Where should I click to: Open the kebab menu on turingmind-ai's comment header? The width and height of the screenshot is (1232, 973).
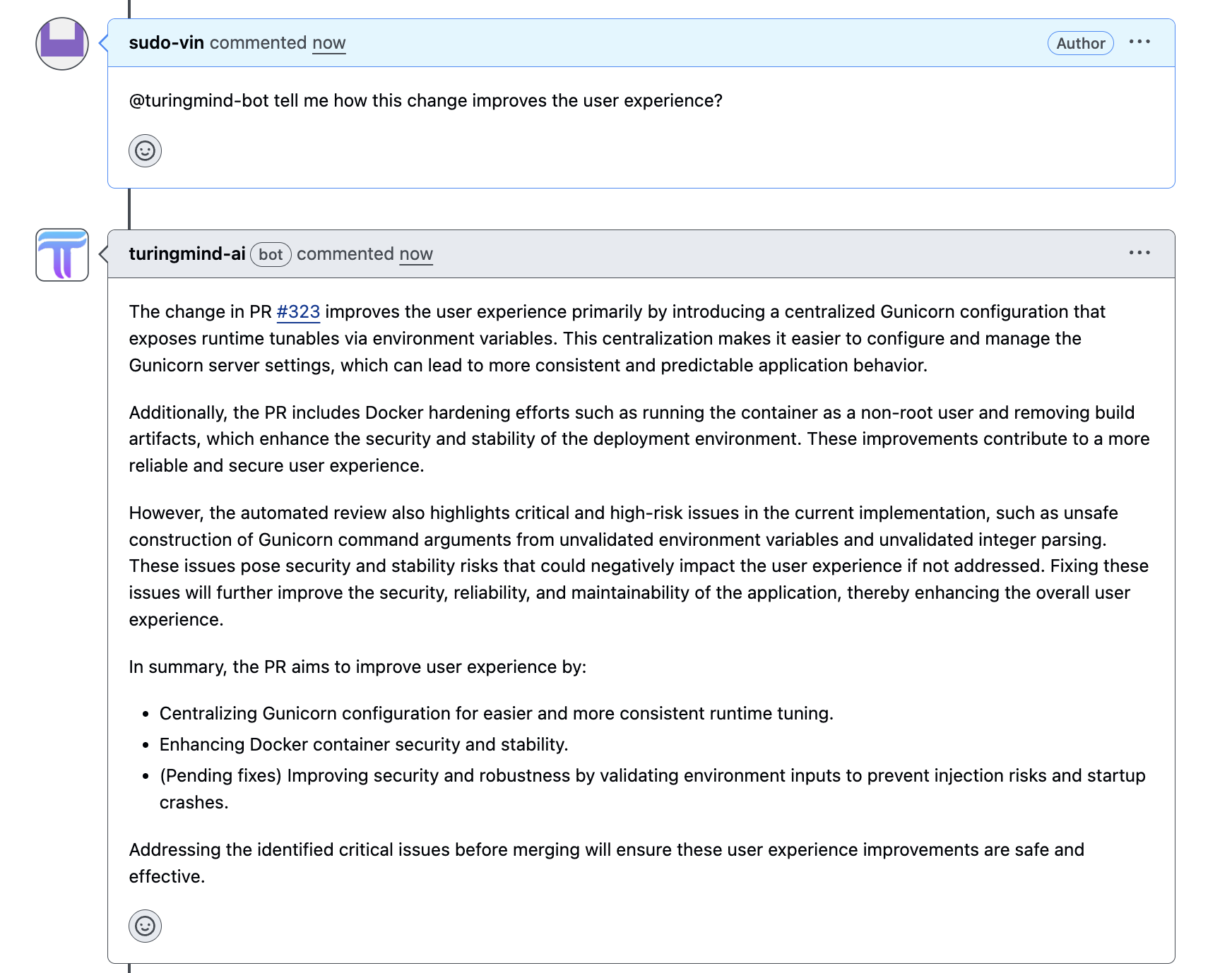click(1140, 253)
